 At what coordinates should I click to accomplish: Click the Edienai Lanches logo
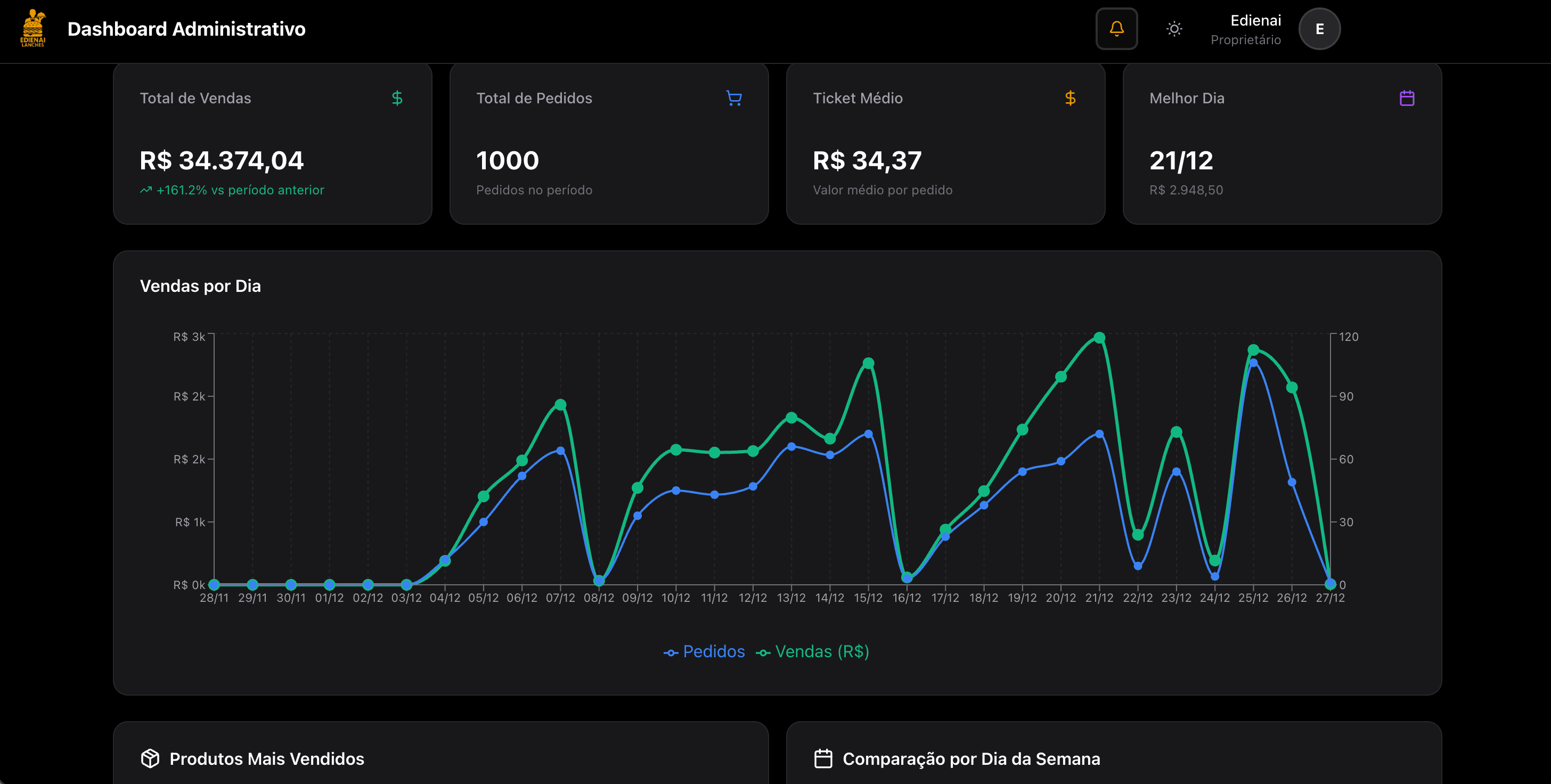point(33,28)
